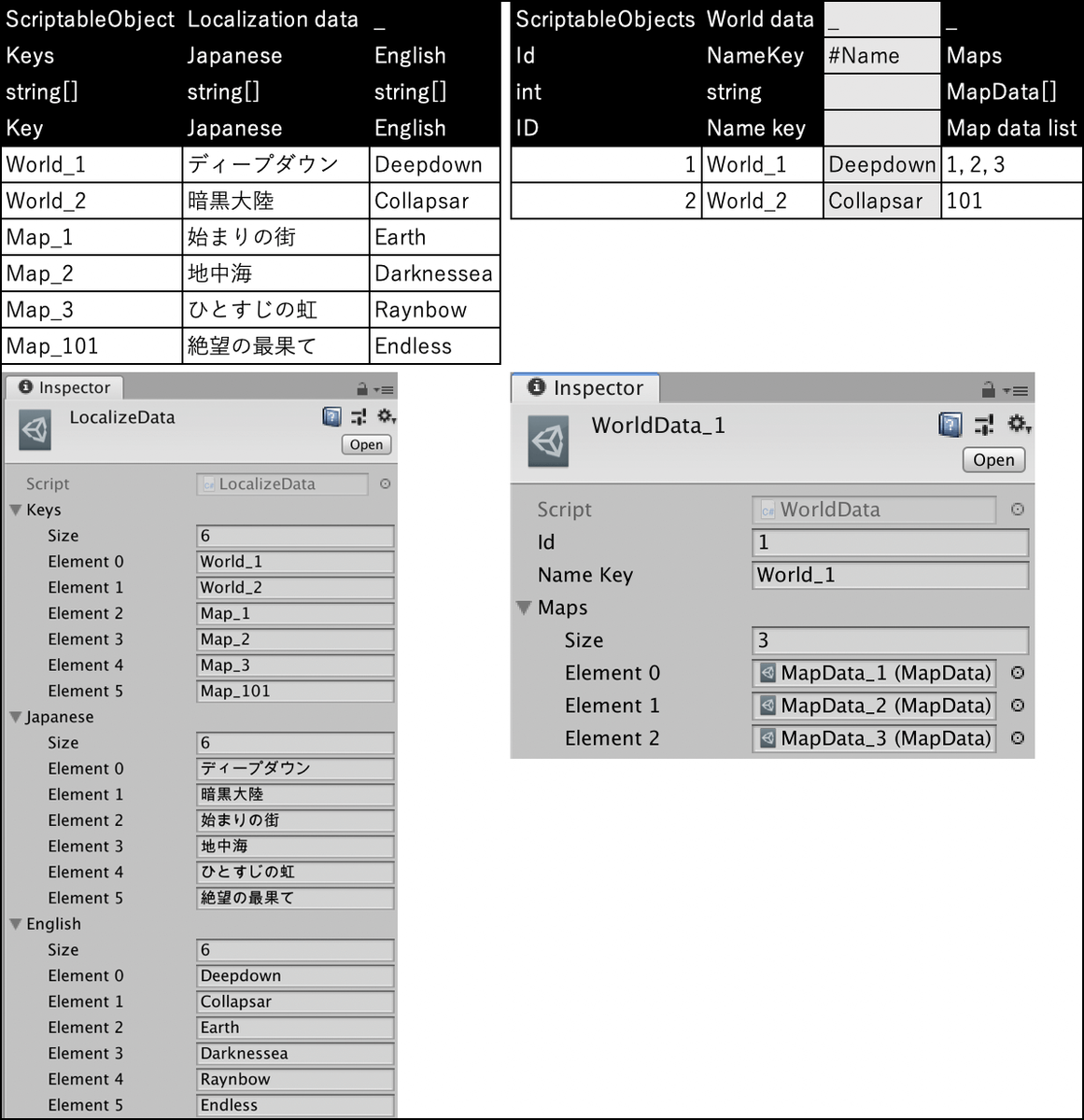Select cell '#Name' in World data table
The height and width of the screenshot is (1120, 1084).
click(x=882, y=55)
